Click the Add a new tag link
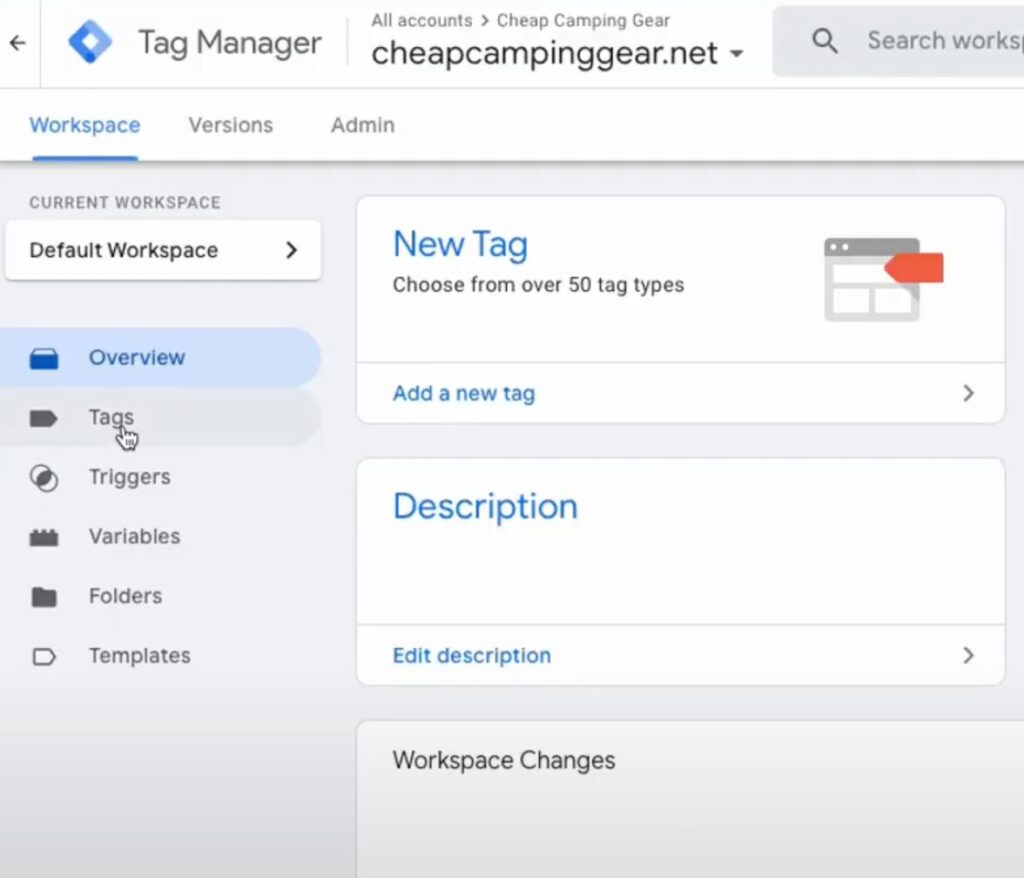The height and width of the screenshot is (878, 1024). [x=464, y=393]
